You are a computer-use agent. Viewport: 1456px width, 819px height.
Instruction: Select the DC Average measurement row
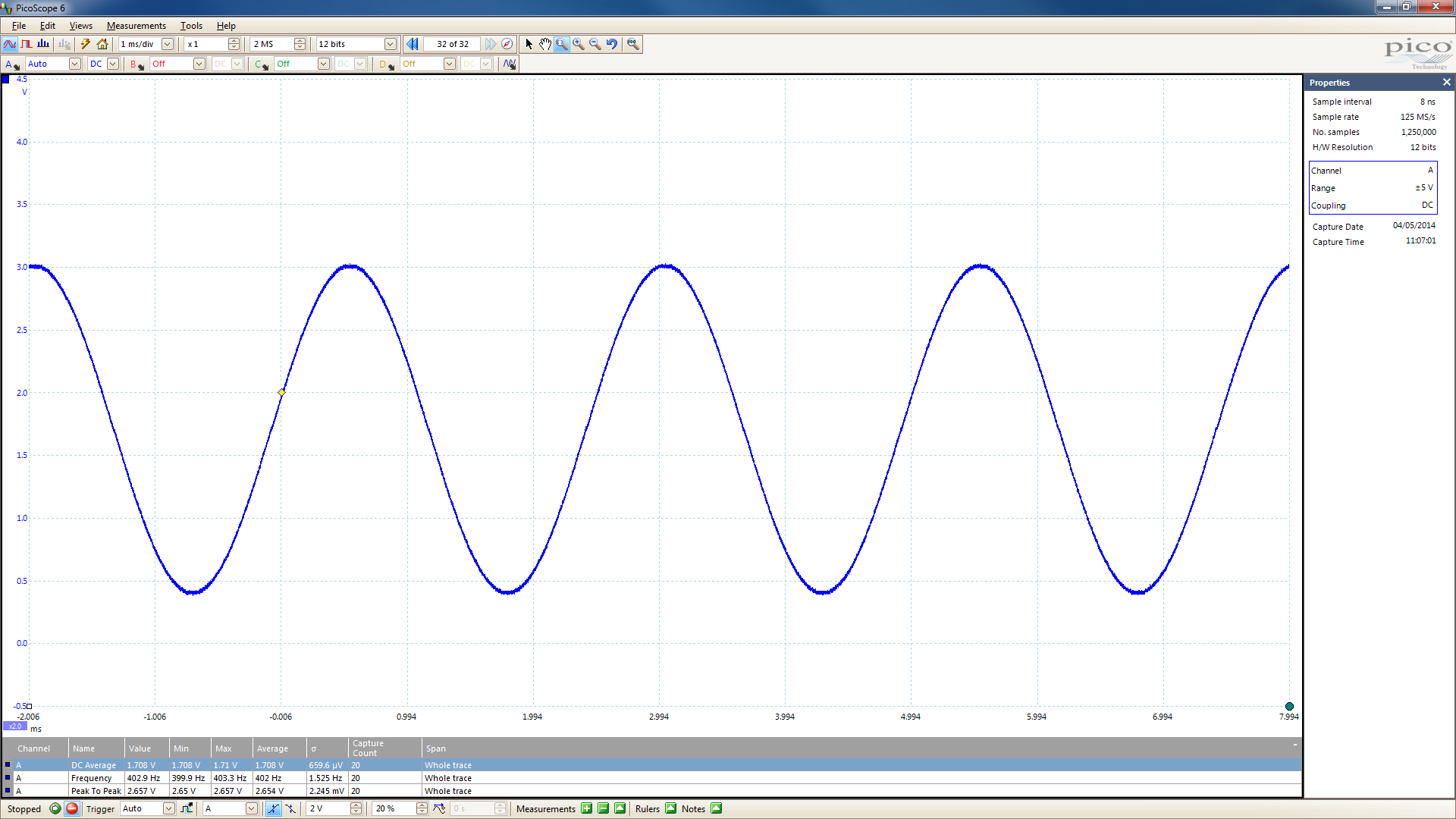pos(652,765)
